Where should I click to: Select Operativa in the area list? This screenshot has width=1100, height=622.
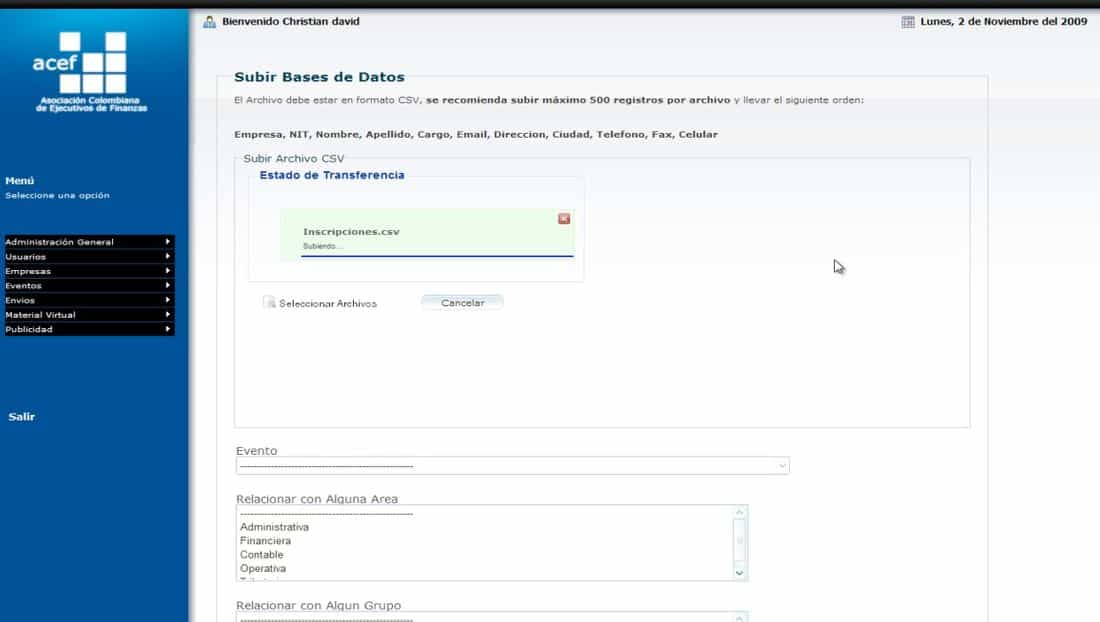262,569
